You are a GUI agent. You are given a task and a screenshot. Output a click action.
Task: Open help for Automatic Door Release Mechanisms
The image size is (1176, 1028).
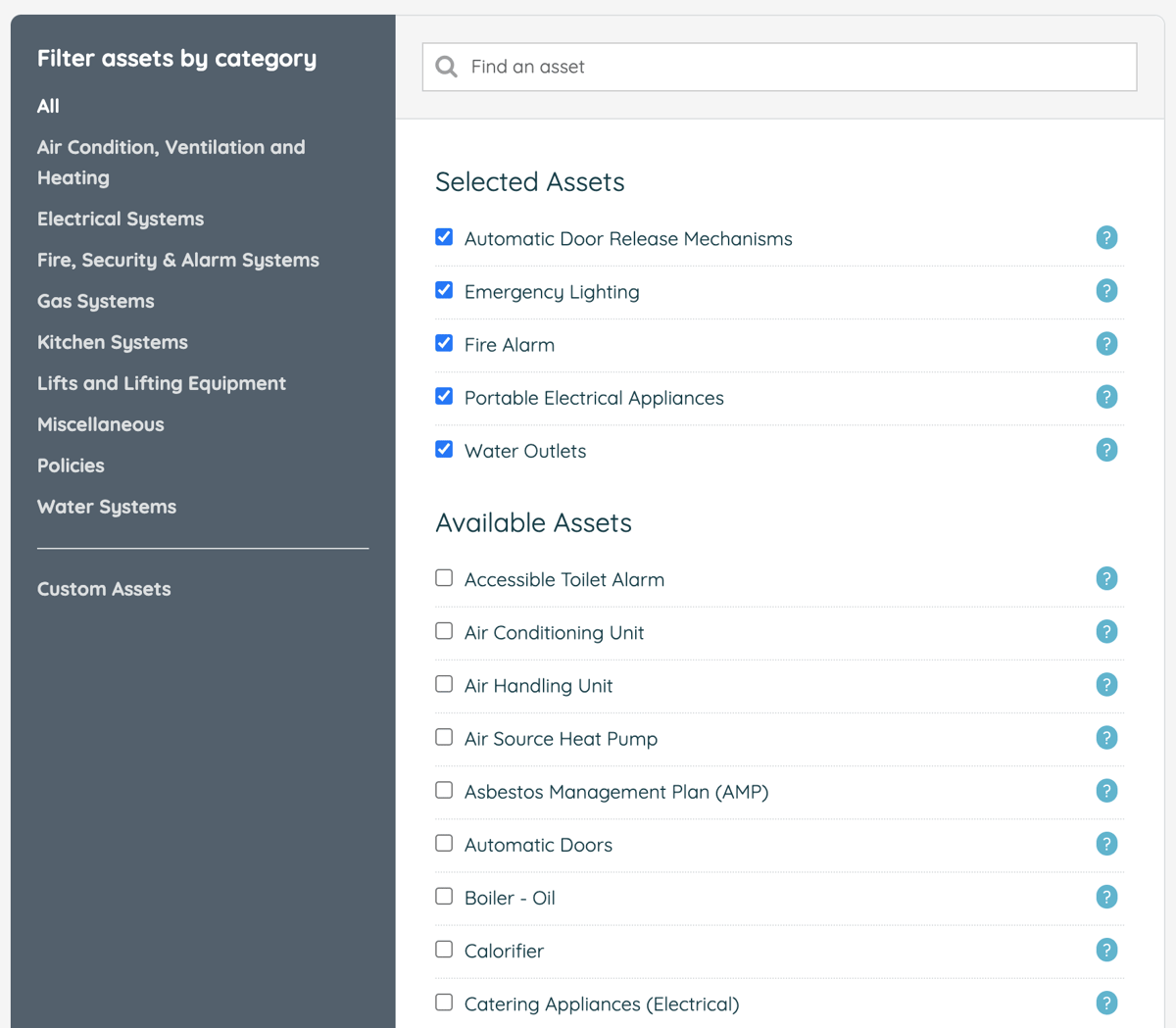[1106, 237]
